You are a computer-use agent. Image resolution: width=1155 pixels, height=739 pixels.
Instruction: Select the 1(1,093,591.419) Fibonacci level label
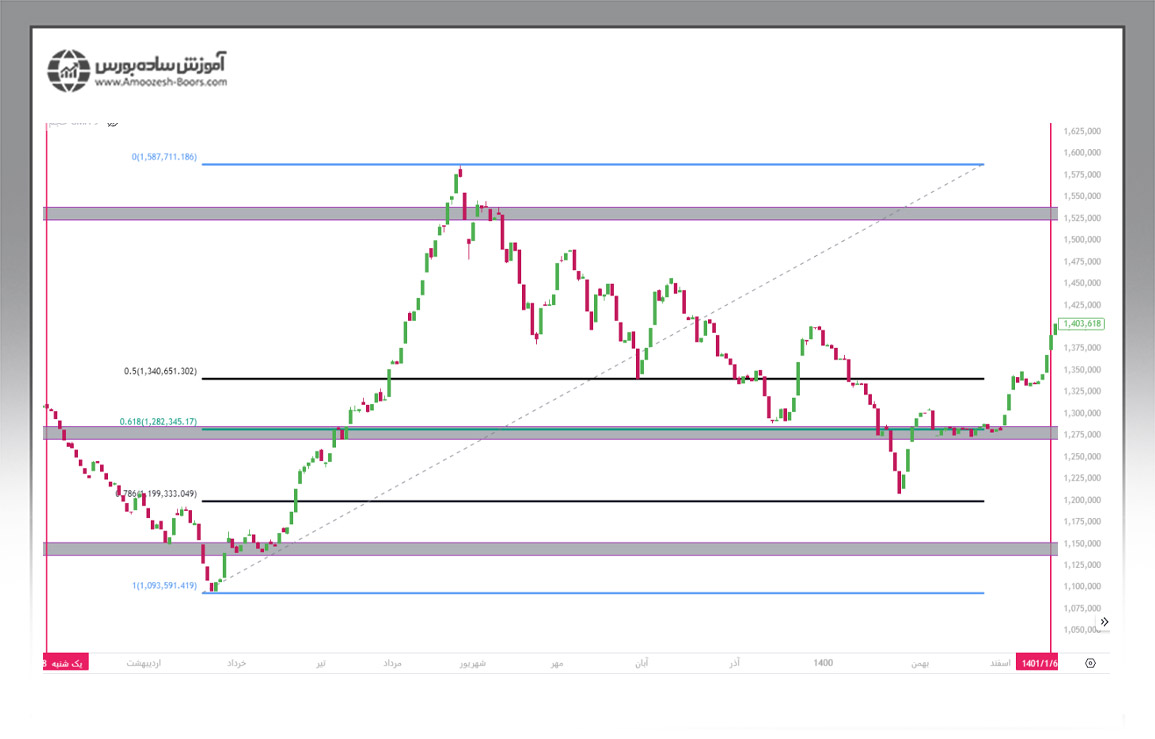(x=164, y=586)
